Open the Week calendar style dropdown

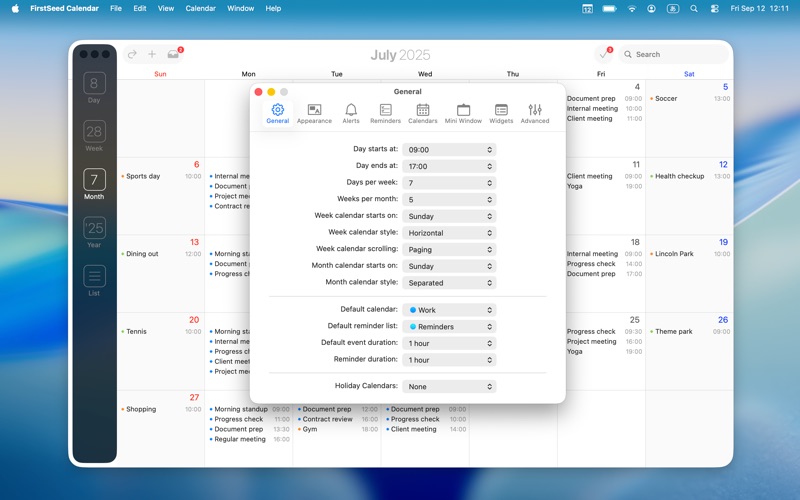(x=449, y=233)
